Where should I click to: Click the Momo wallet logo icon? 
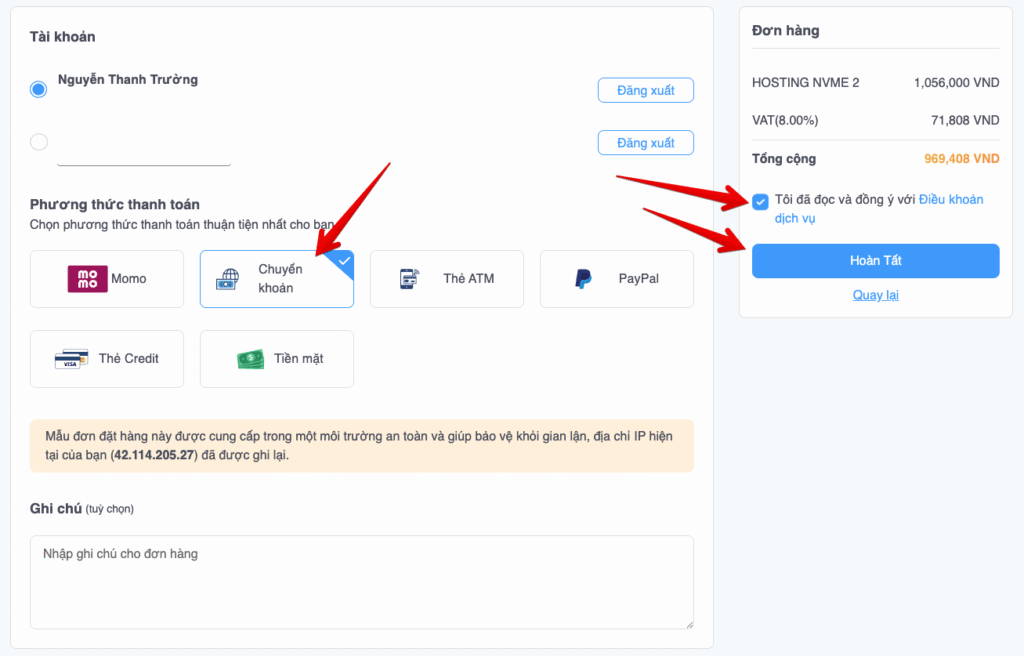tap(87, 279)
